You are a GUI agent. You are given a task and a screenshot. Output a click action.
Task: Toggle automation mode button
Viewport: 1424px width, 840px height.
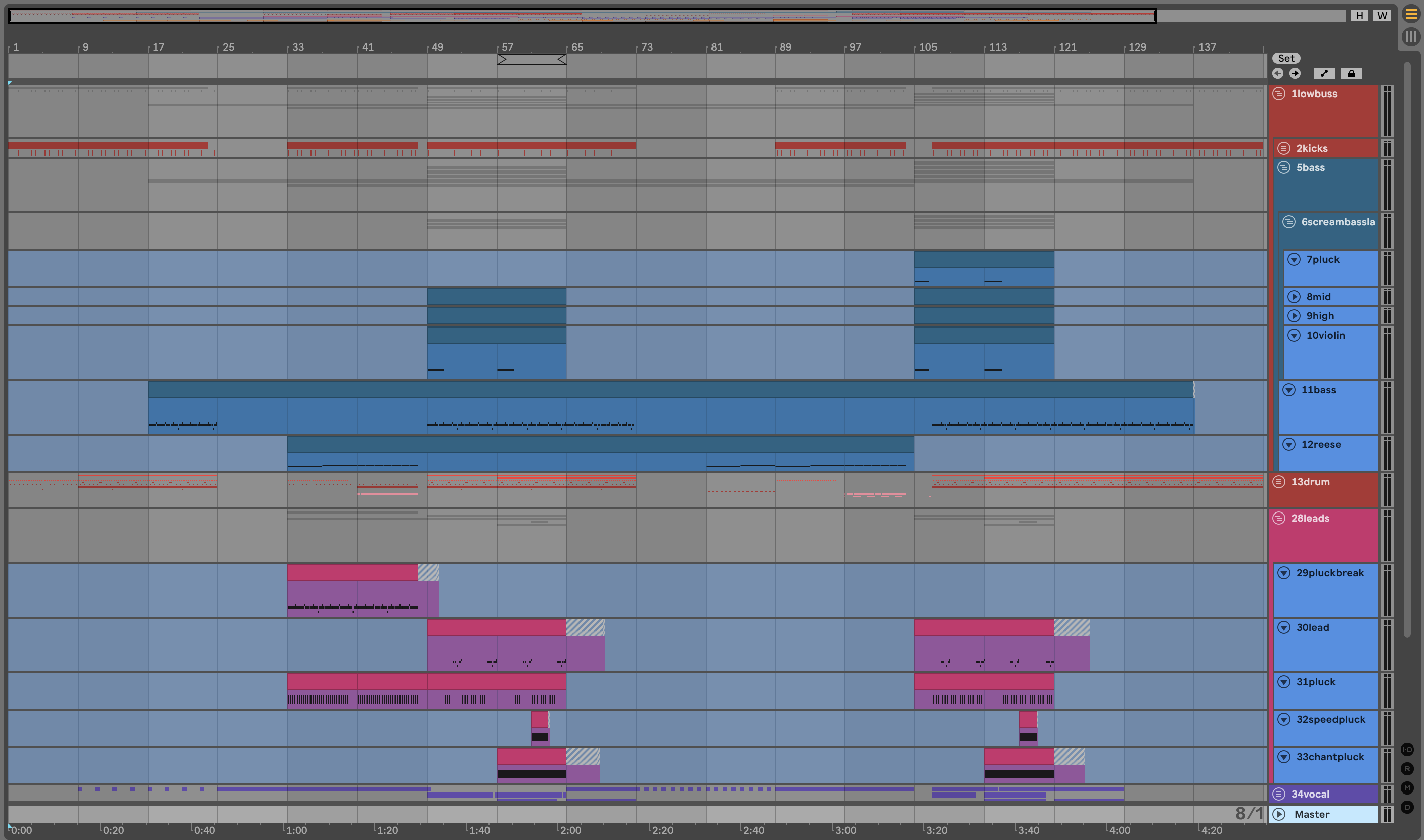coord(1324,73)
